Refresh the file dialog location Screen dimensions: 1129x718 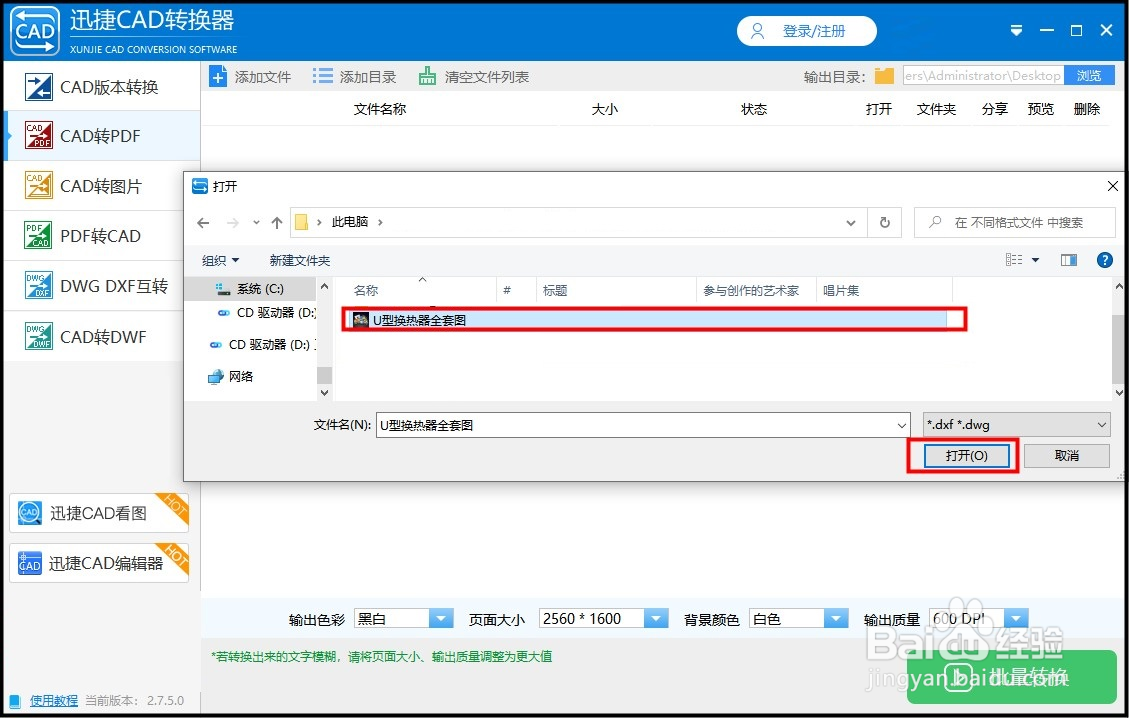click(885, 223)
